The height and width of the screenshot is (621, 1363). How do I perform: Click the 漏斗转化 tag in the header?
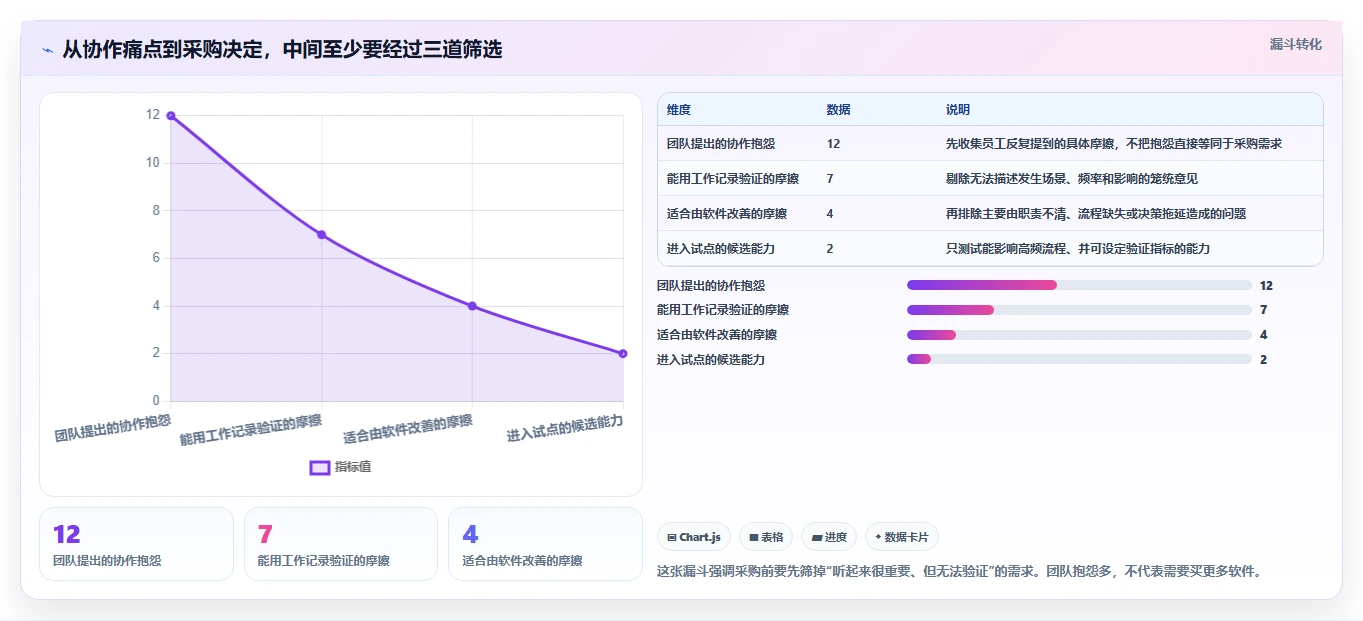(x=1296, y=45)
